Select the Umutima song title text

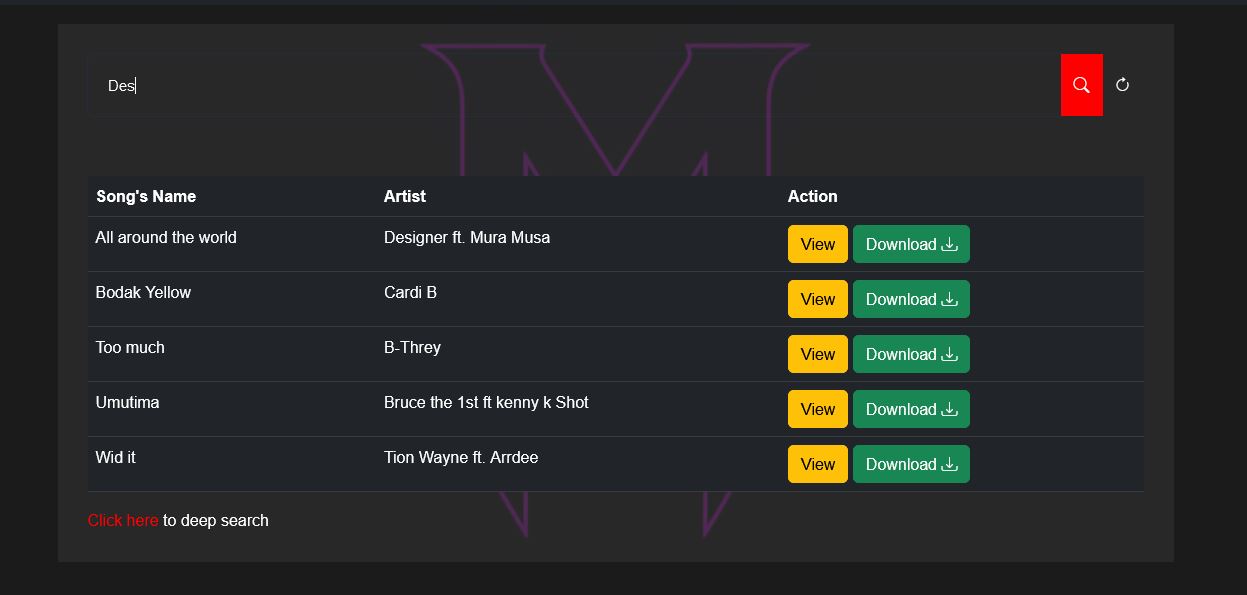click(x=127, y=402)
